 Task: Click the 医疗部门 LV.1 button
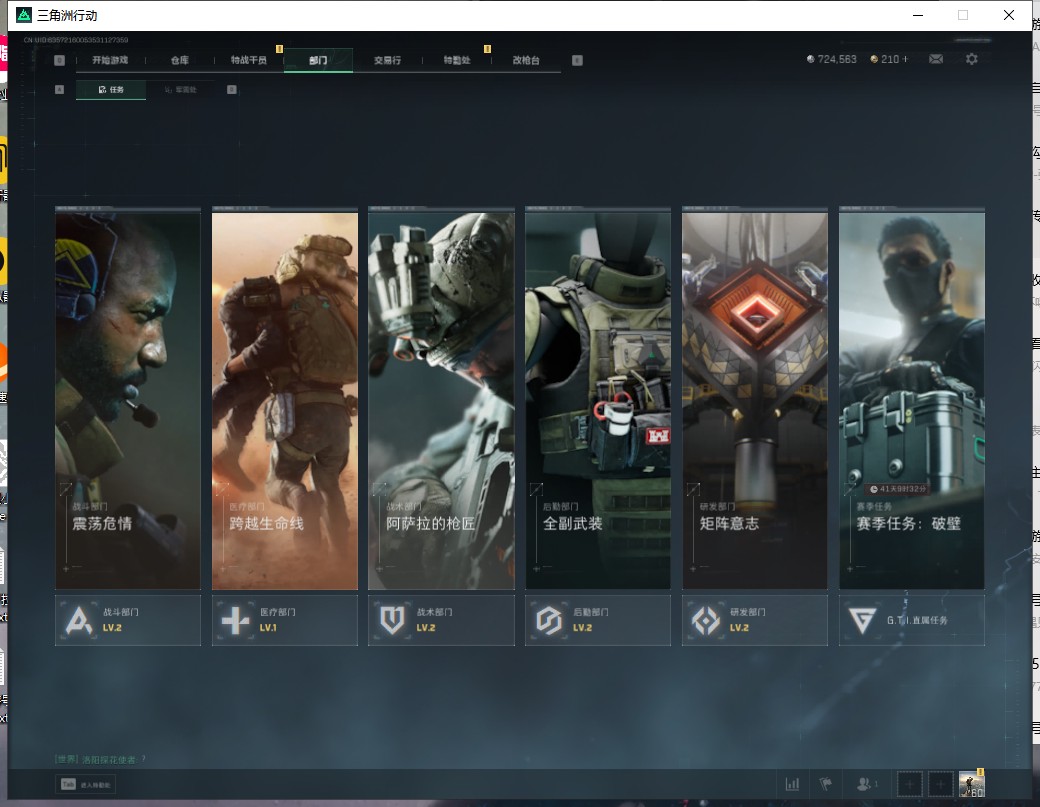[x=285, y=621]
